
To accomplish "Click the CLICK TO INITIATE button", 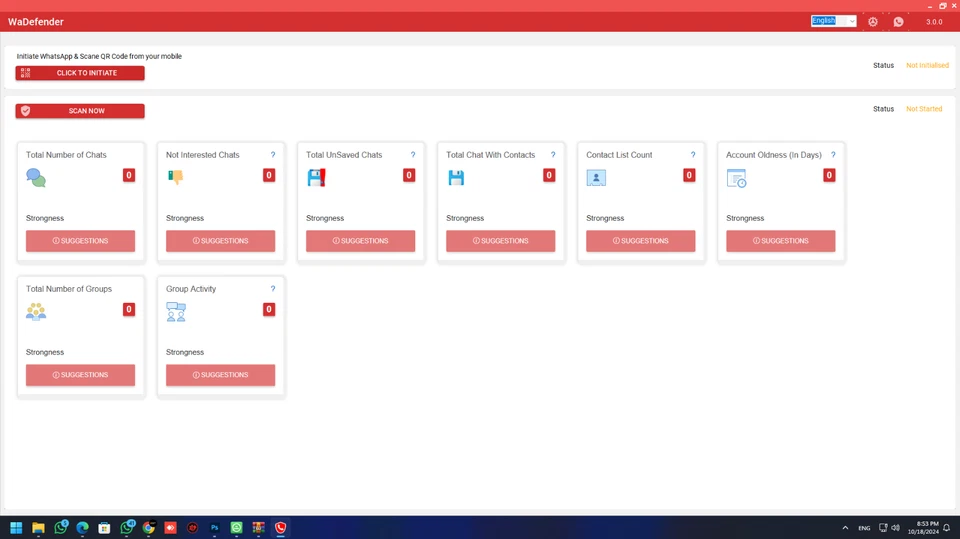I will [80, 73].
